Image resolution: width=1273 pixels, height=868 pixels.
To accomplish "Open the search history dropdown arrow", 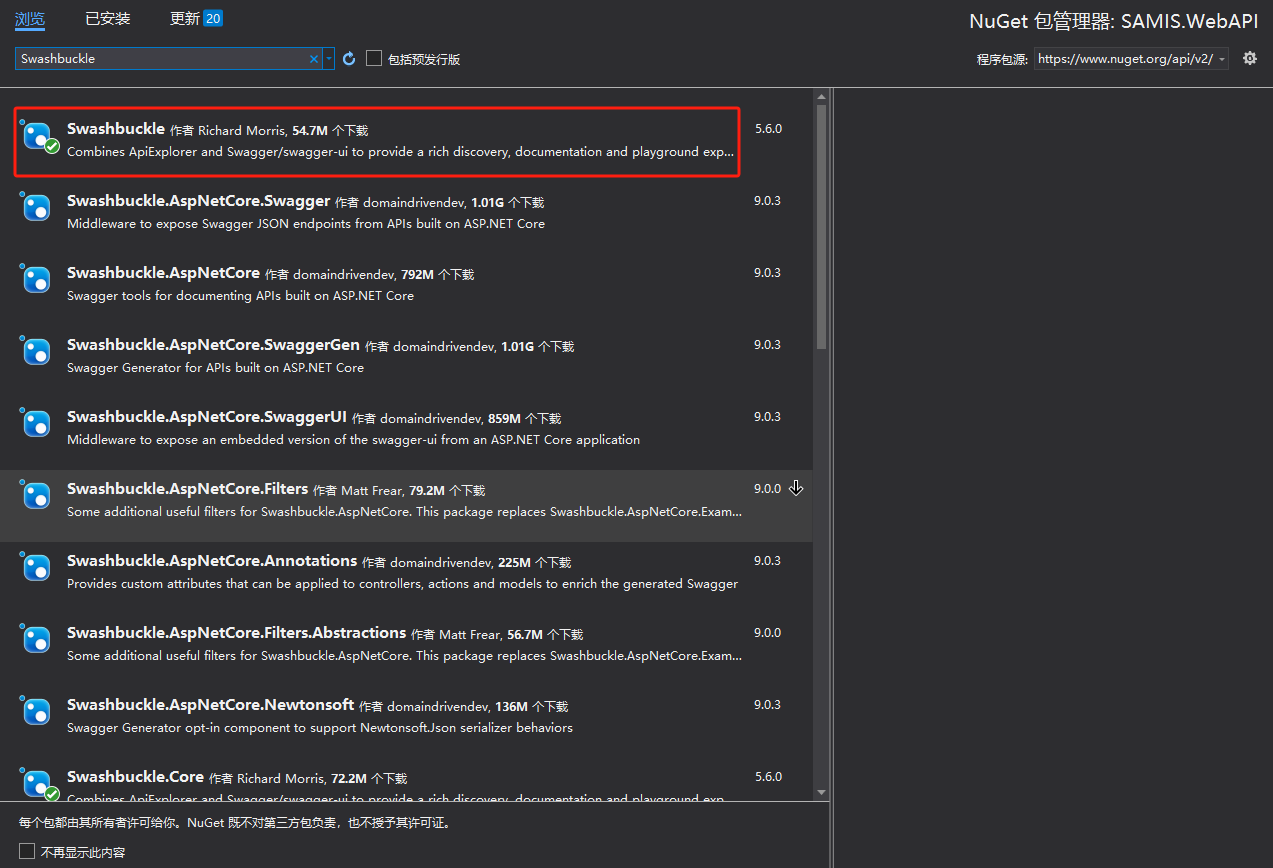I will click(x=329, y=59).
